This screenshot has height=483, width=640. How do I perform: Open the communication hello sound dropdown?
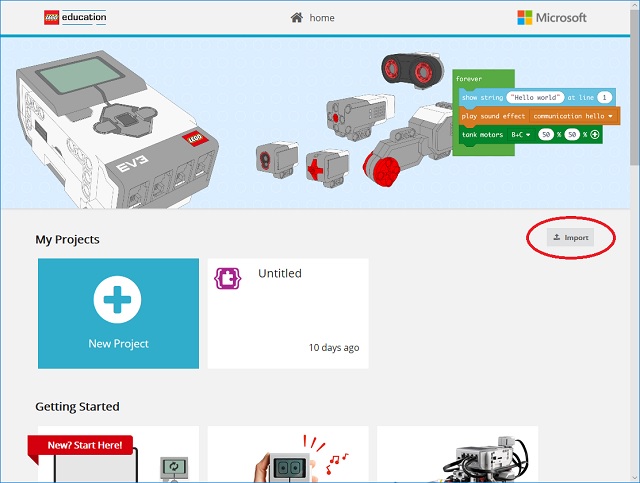(573, 116)
